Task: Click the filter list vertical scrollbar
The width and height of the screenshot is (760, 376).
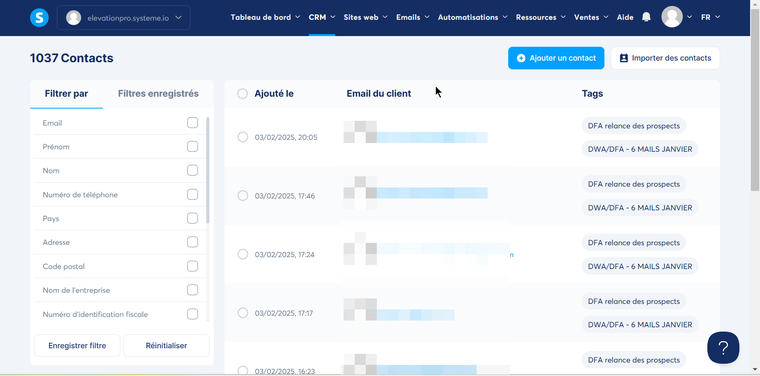Action: pyautogui.click(x=208, y=170)
